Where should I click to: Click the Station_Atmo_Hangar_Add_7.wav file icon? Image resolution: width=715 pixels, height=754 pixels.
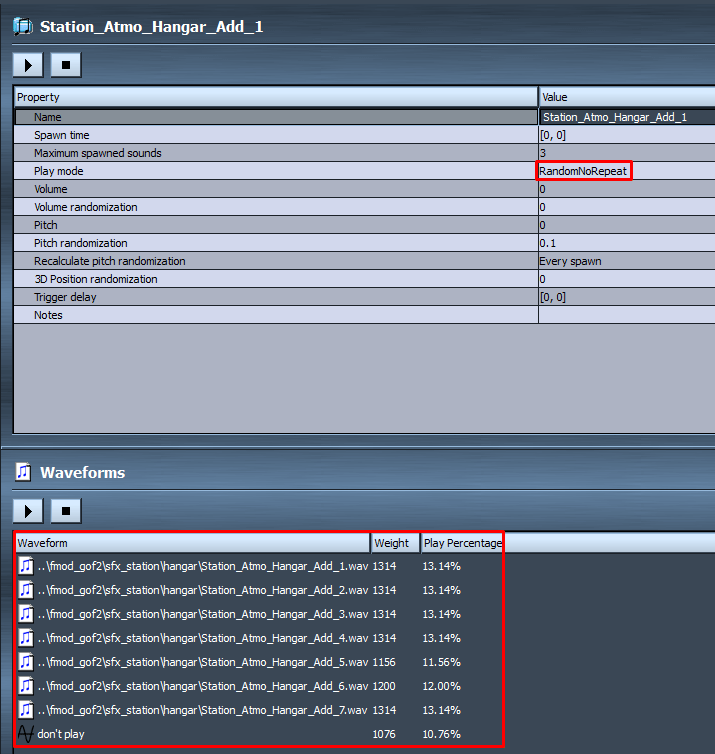click(x=26, y=710)
